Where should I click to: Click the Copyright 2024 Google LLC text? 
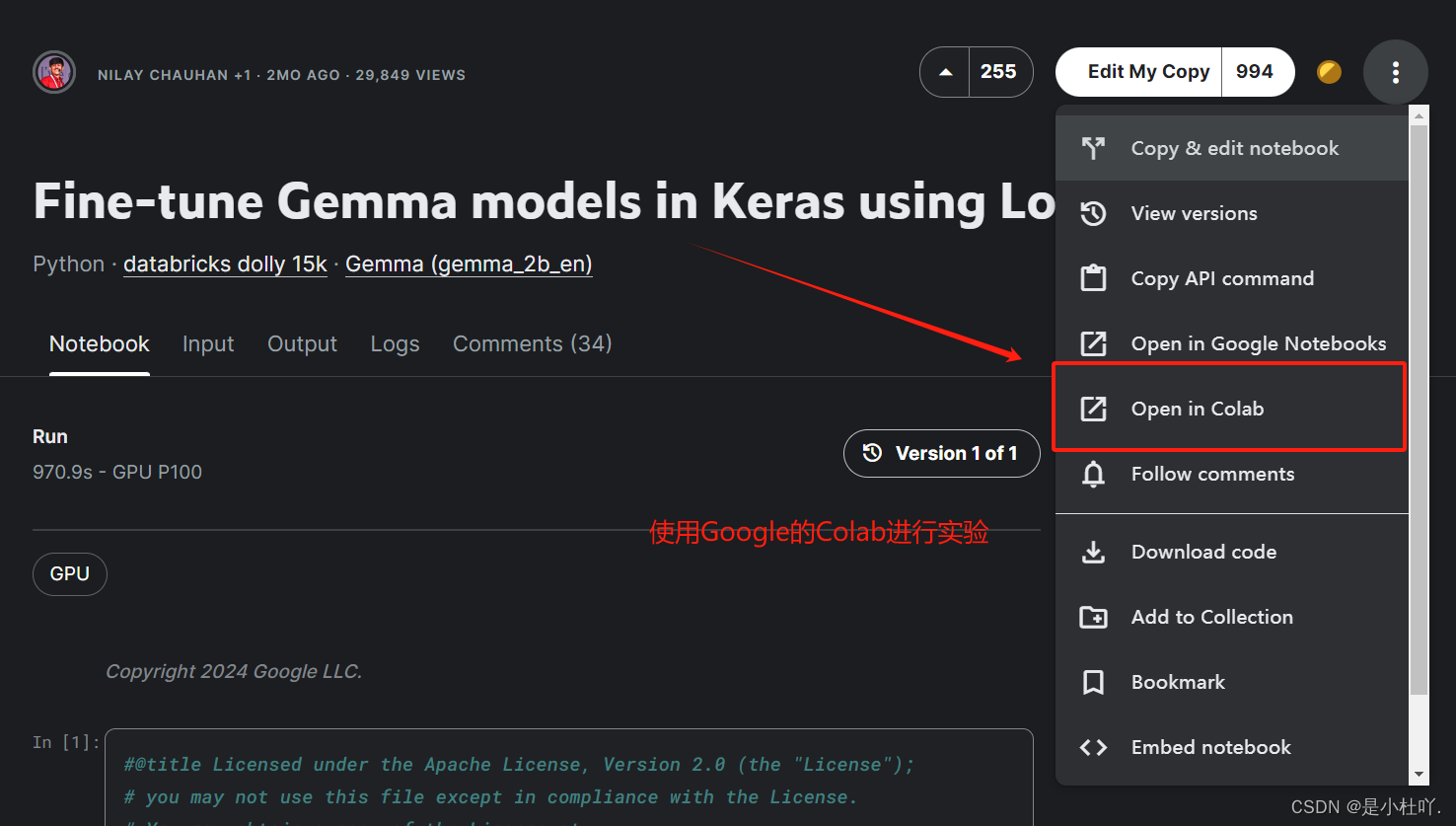click(234, 671)
